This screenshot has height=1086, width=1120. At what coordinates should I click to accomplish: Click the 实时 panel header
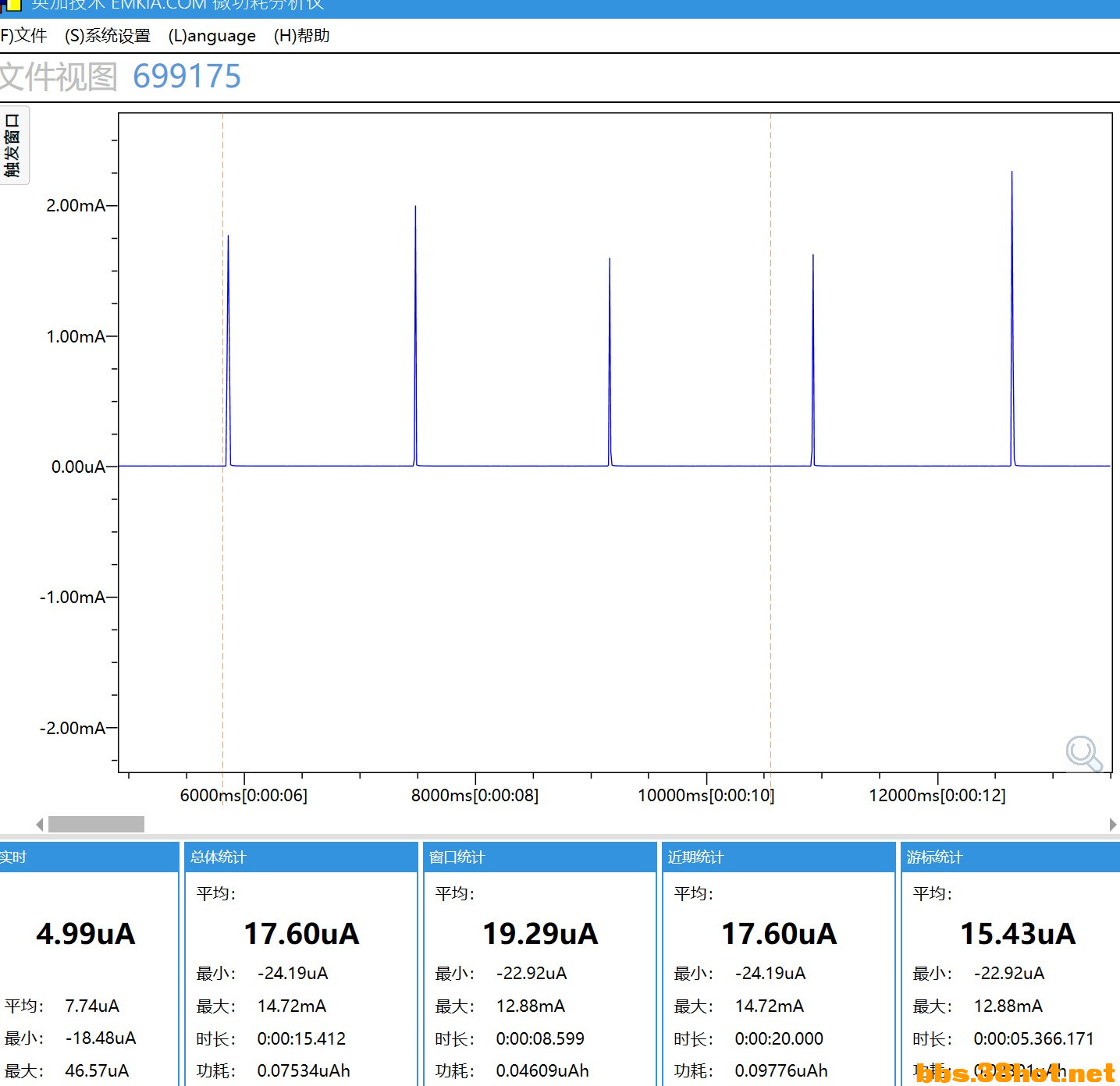89,857
